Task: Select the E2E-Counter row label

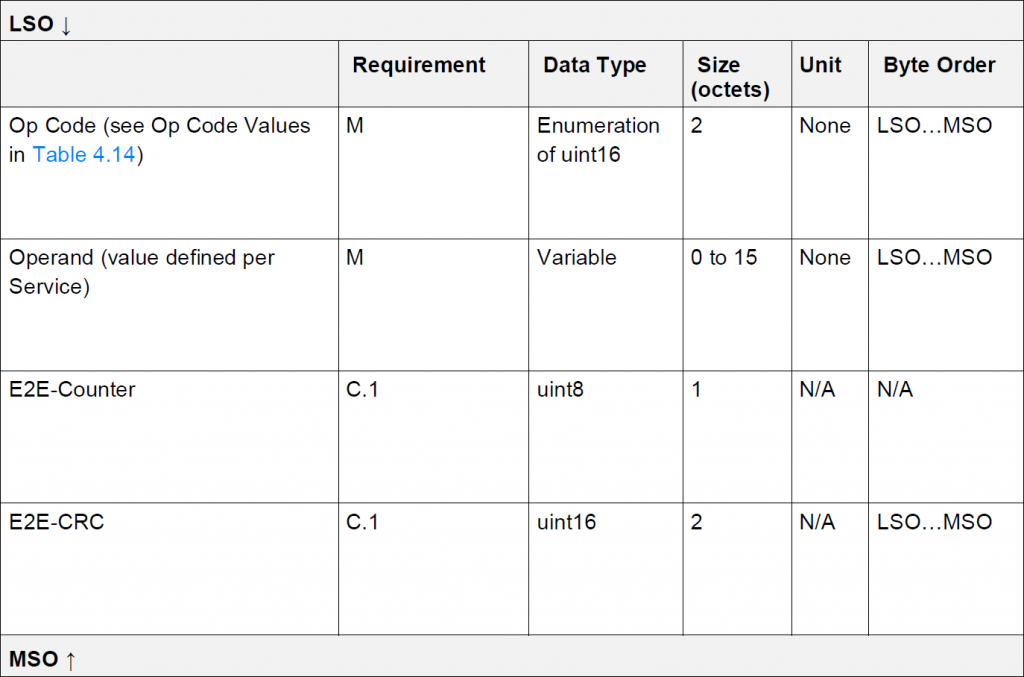Action: click(x=72, y=390)
